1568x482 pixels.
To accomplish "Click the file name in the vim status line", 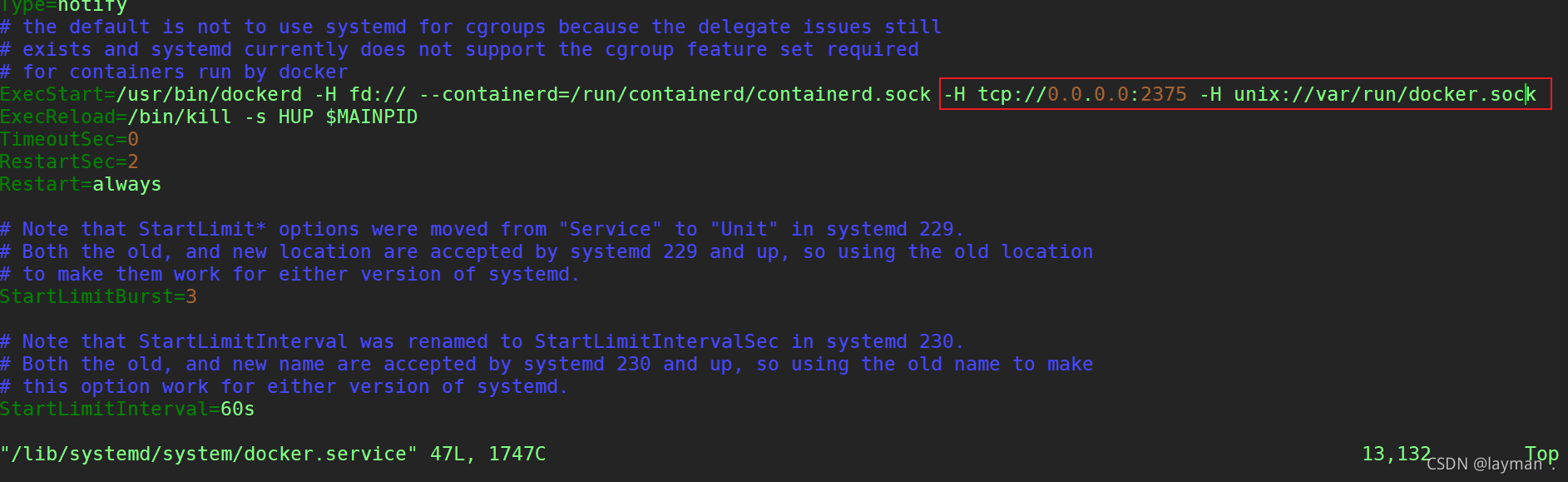I will coord(208,455).
